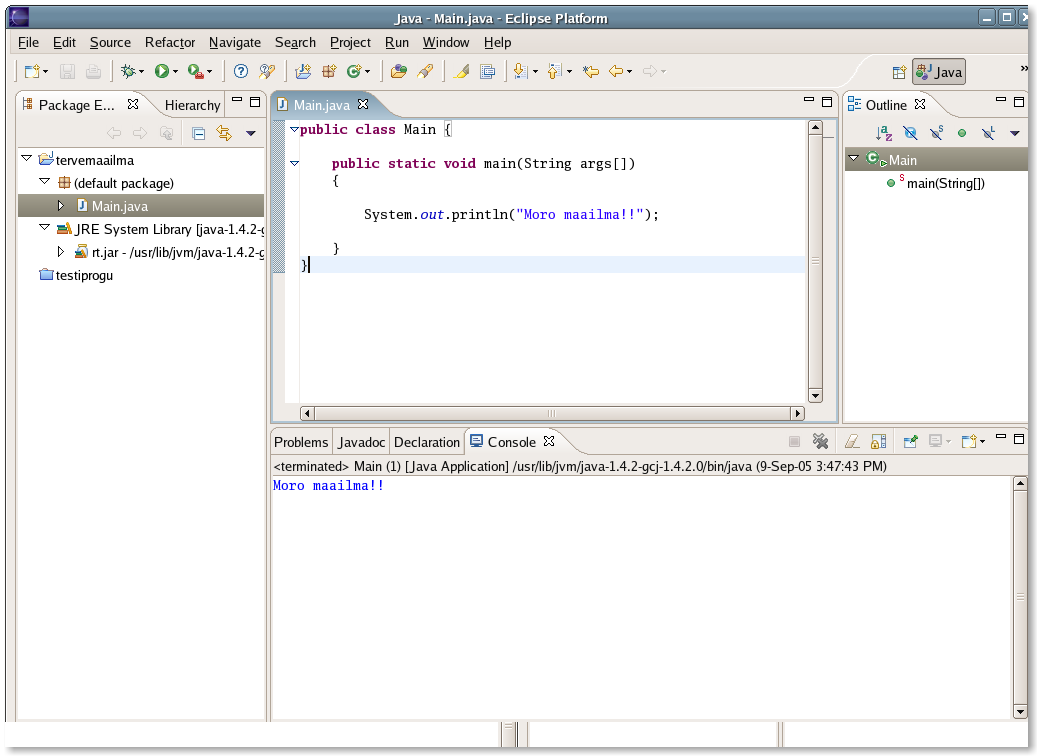This screenshot has width=1037, height=756.
Task: Click the Print icon in toolbar
Action: click(93, 71)
